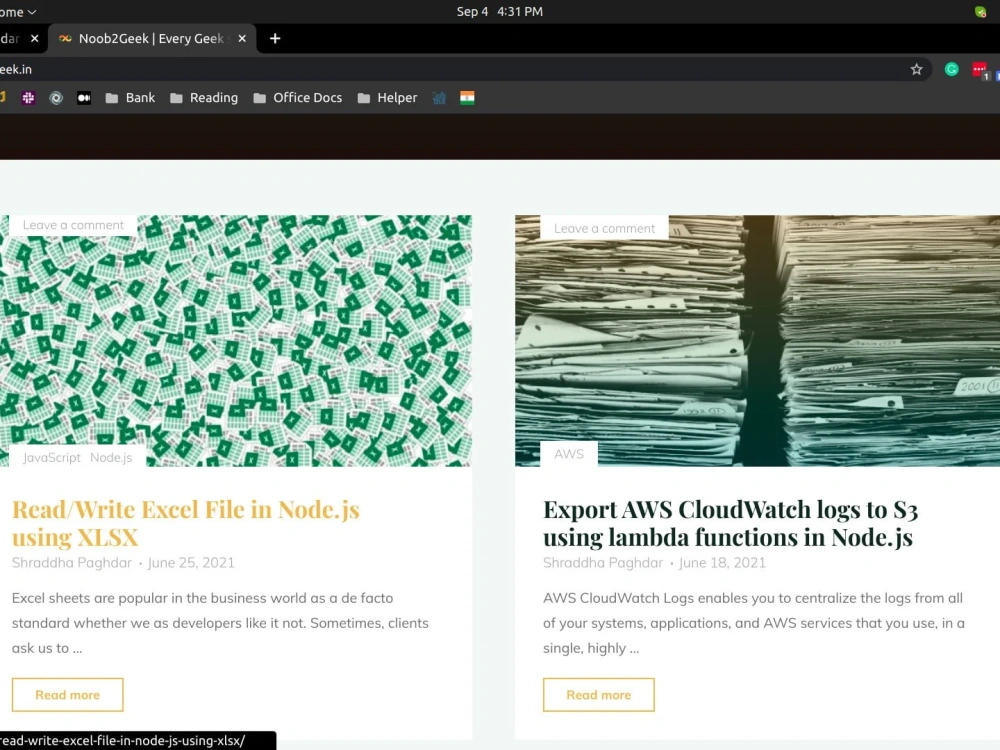Open the paper stacks post thumbnail

757,341
